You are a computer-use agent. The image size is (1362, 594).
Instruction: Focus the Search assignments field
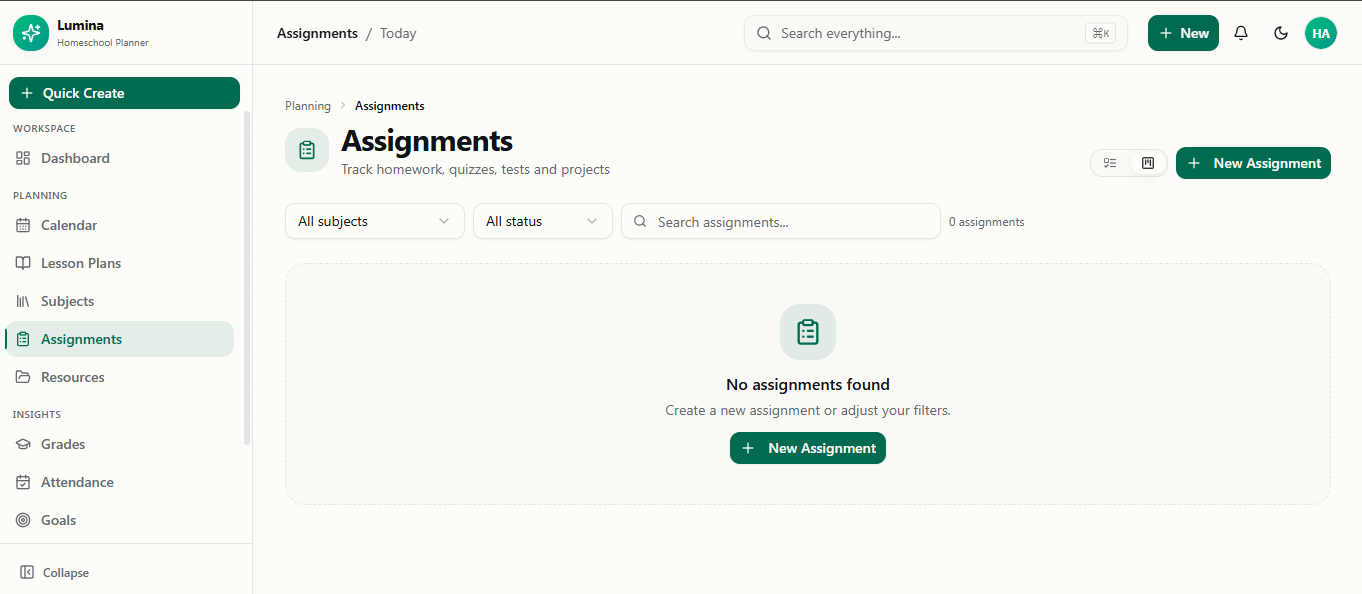point(781,221)
